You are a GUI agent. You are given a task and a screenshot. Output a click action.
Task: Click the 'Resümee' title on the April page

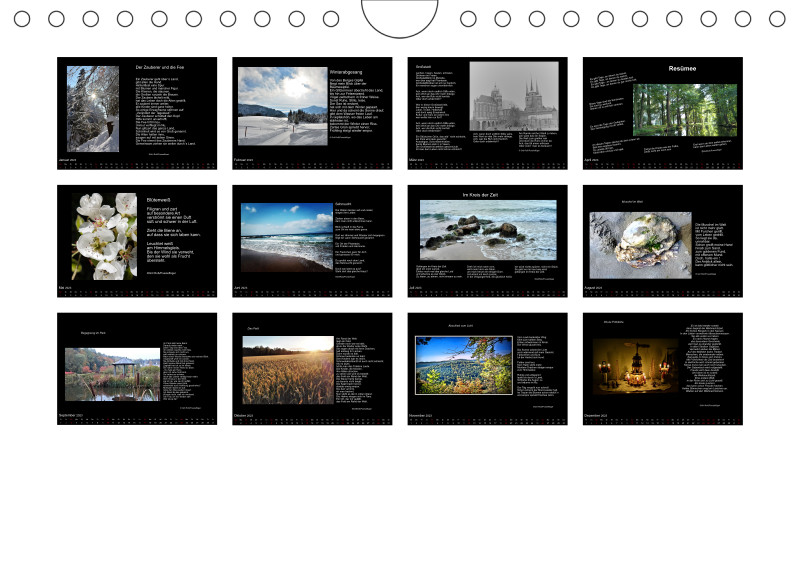[682, 68]
